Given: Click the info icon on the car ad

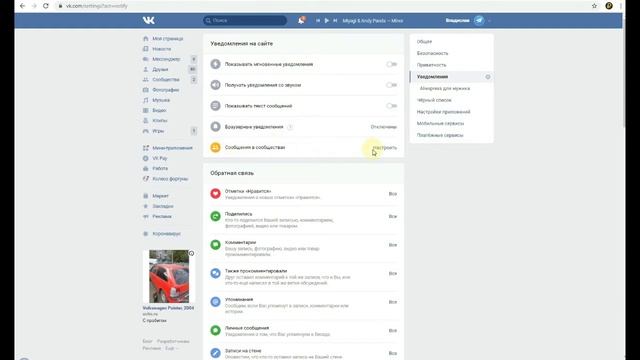Looking at the screenshot, I should (x=191, y=253).
